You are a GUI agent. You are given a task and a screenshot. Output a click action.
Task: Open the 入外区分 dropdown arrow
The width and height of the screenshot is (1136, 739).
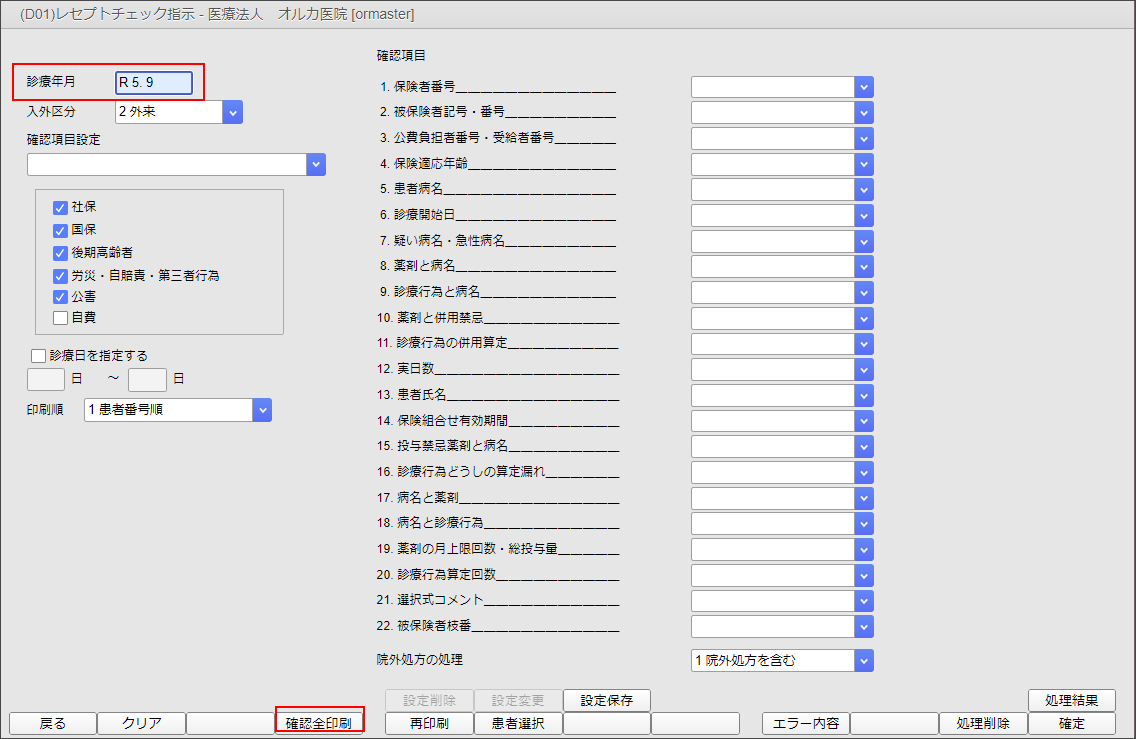pos(233,112)
